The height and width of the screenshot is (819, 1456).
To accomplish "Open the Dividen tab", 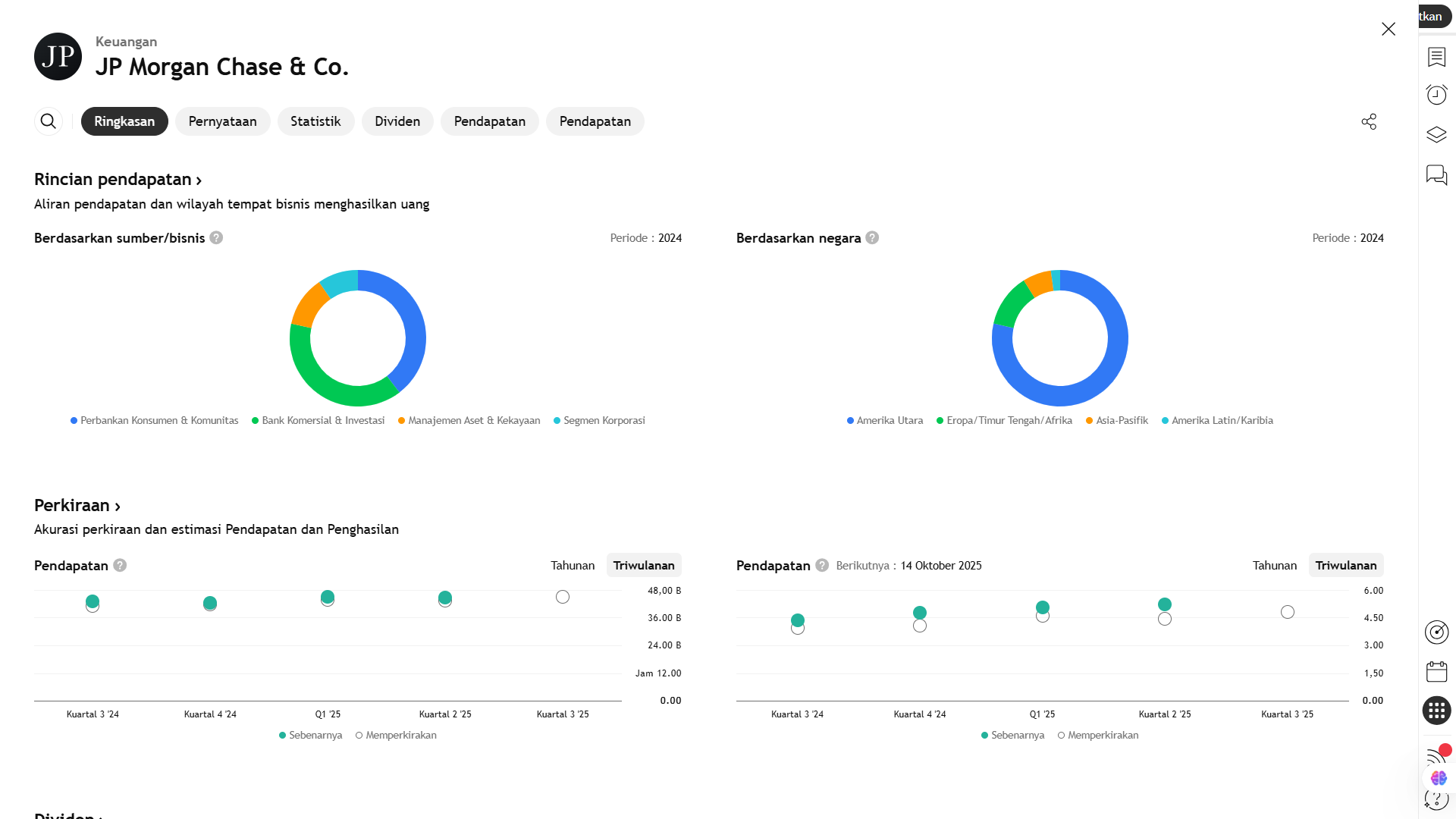I will click(397, 121).
